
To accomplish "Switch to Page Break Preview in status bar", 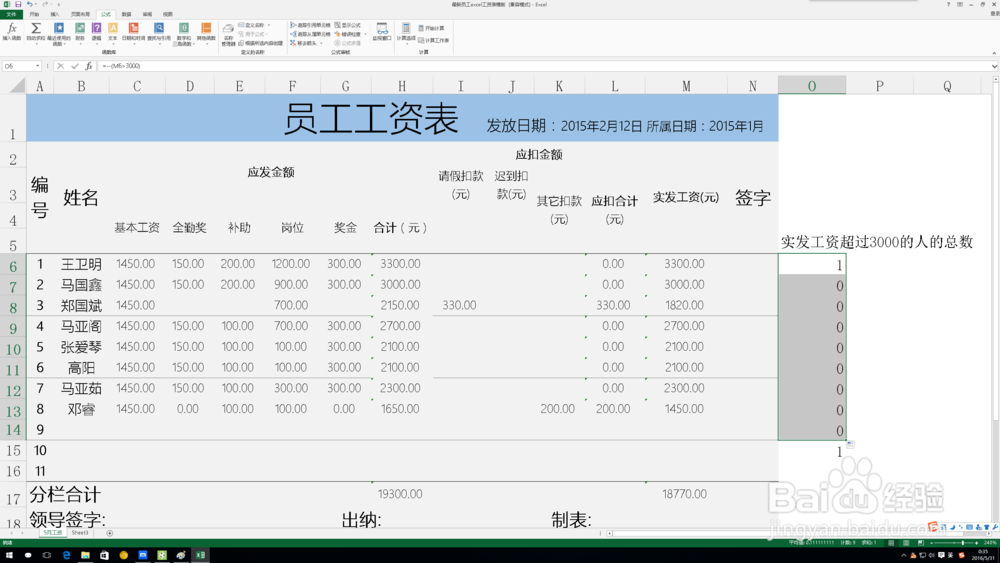I will pos(920,543).
